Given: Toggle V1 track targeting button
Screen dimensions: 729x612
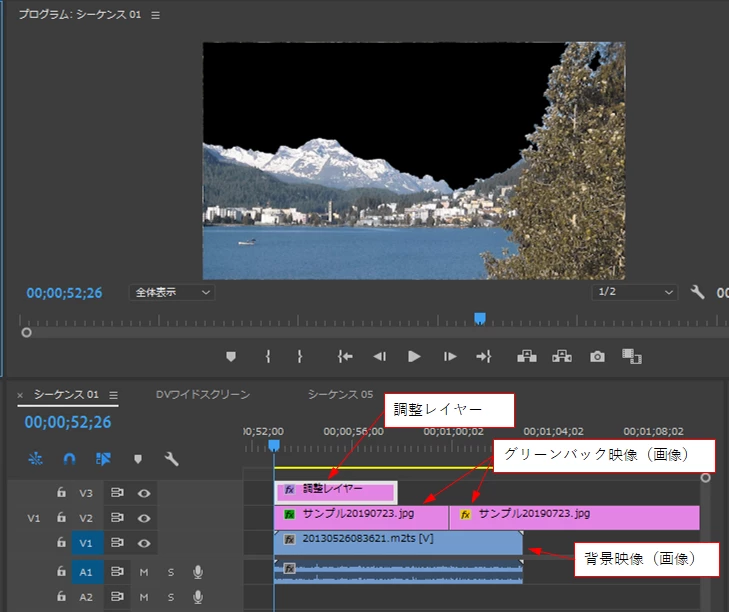Looking at the screenshot, I should click(x=86, y=543).
